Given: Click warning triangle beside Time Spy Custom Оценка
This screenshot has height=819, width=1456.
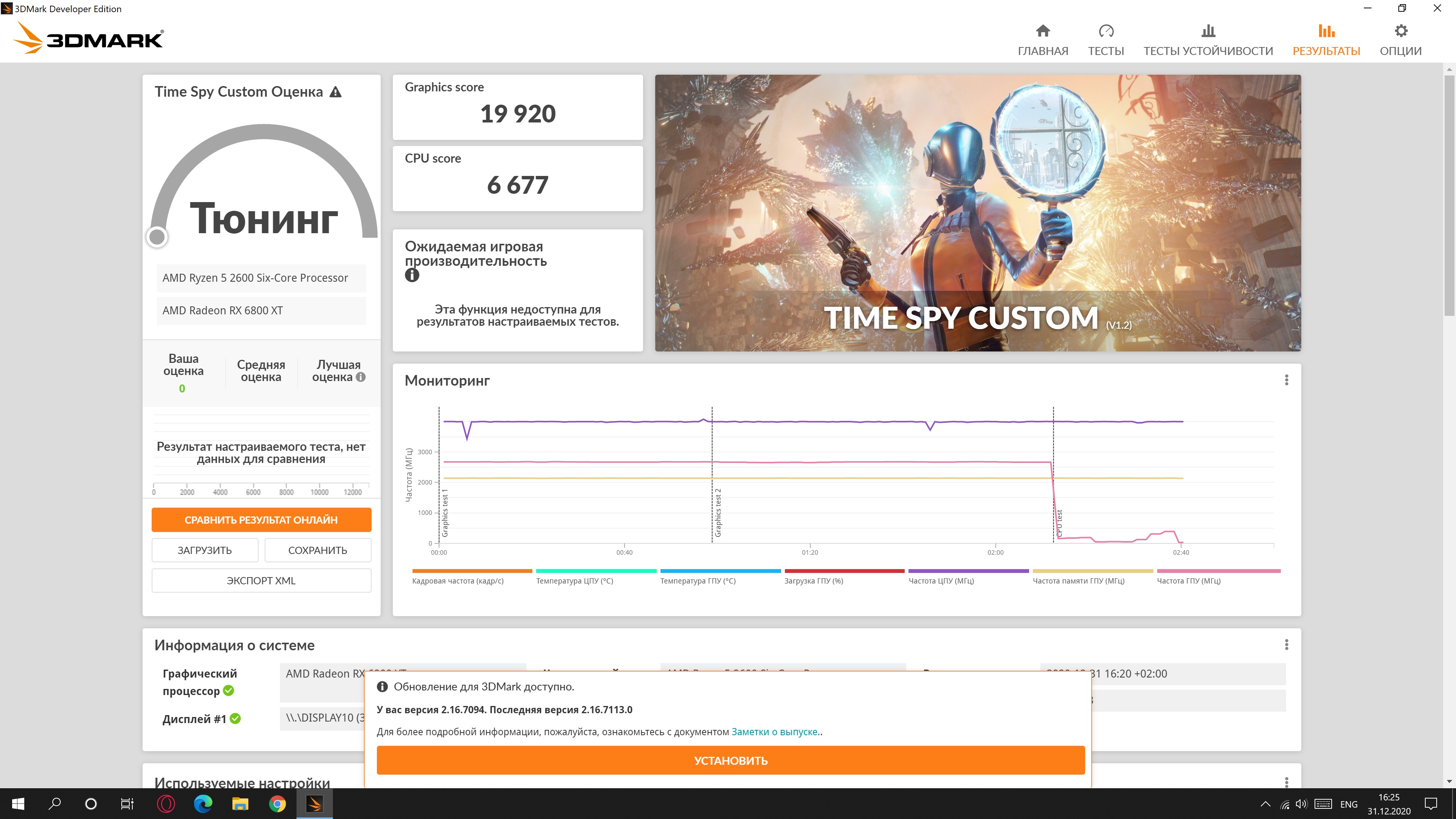Looking at the screenshot, I should coord(336,91).
